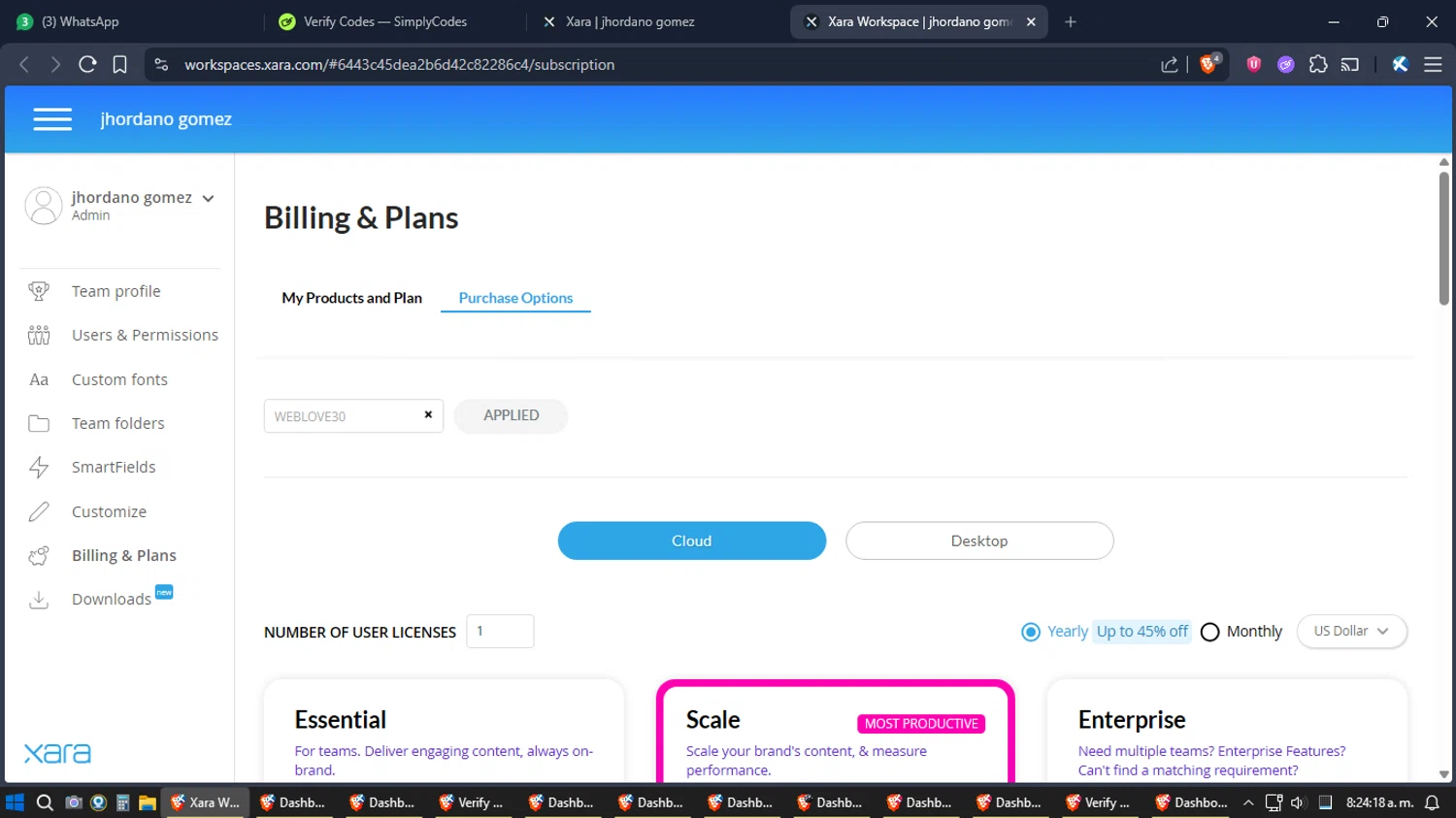
Task: Click the number of user licenses field
Action: pos(500,631)
